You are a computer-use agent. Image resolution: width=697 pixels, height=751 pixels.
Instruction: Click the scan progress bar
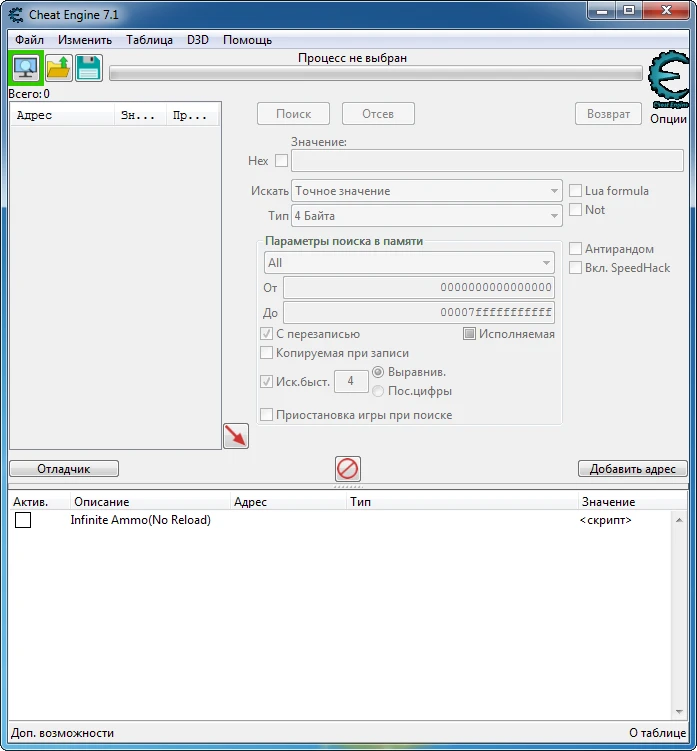(x=376, y=74)
